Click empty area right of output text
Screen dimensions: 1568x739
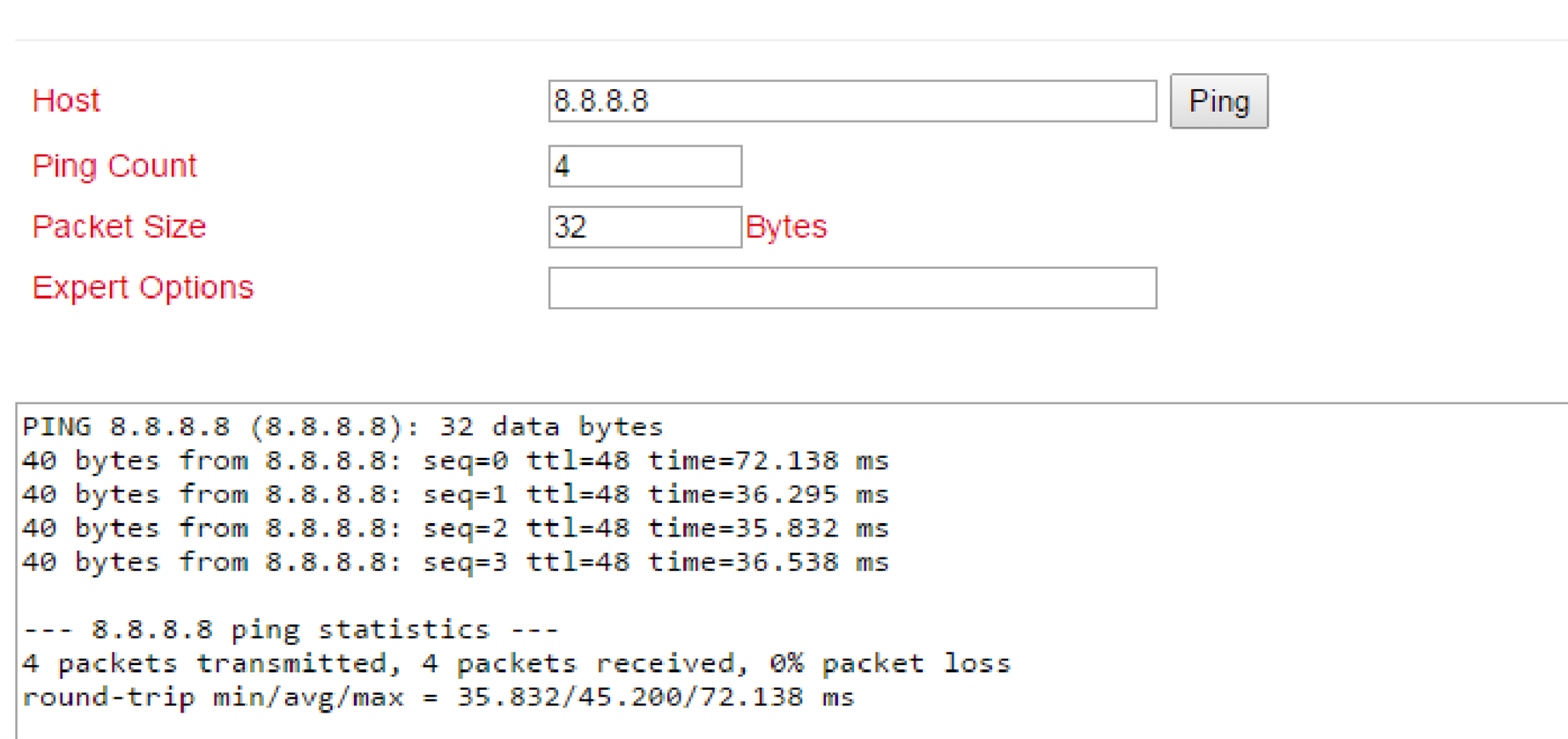point(1277,564)
